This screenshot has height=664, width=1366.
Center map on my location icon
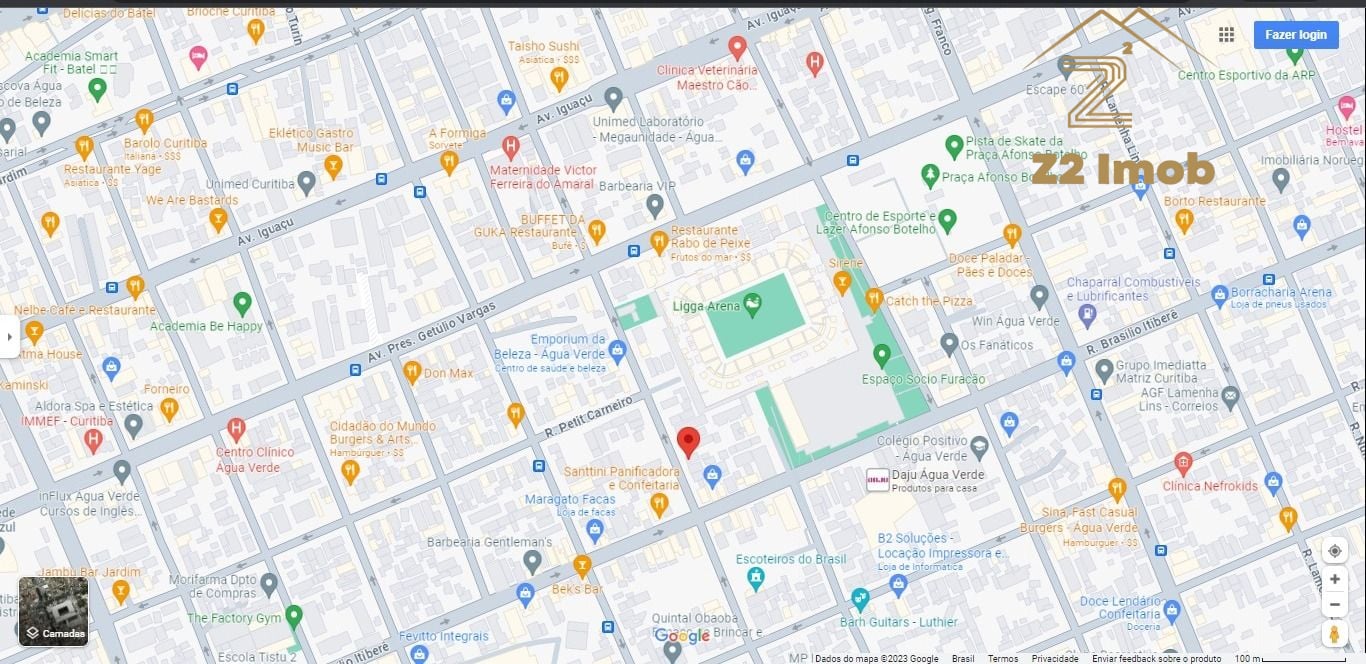pyautogui.click(x=1334, y=551)
